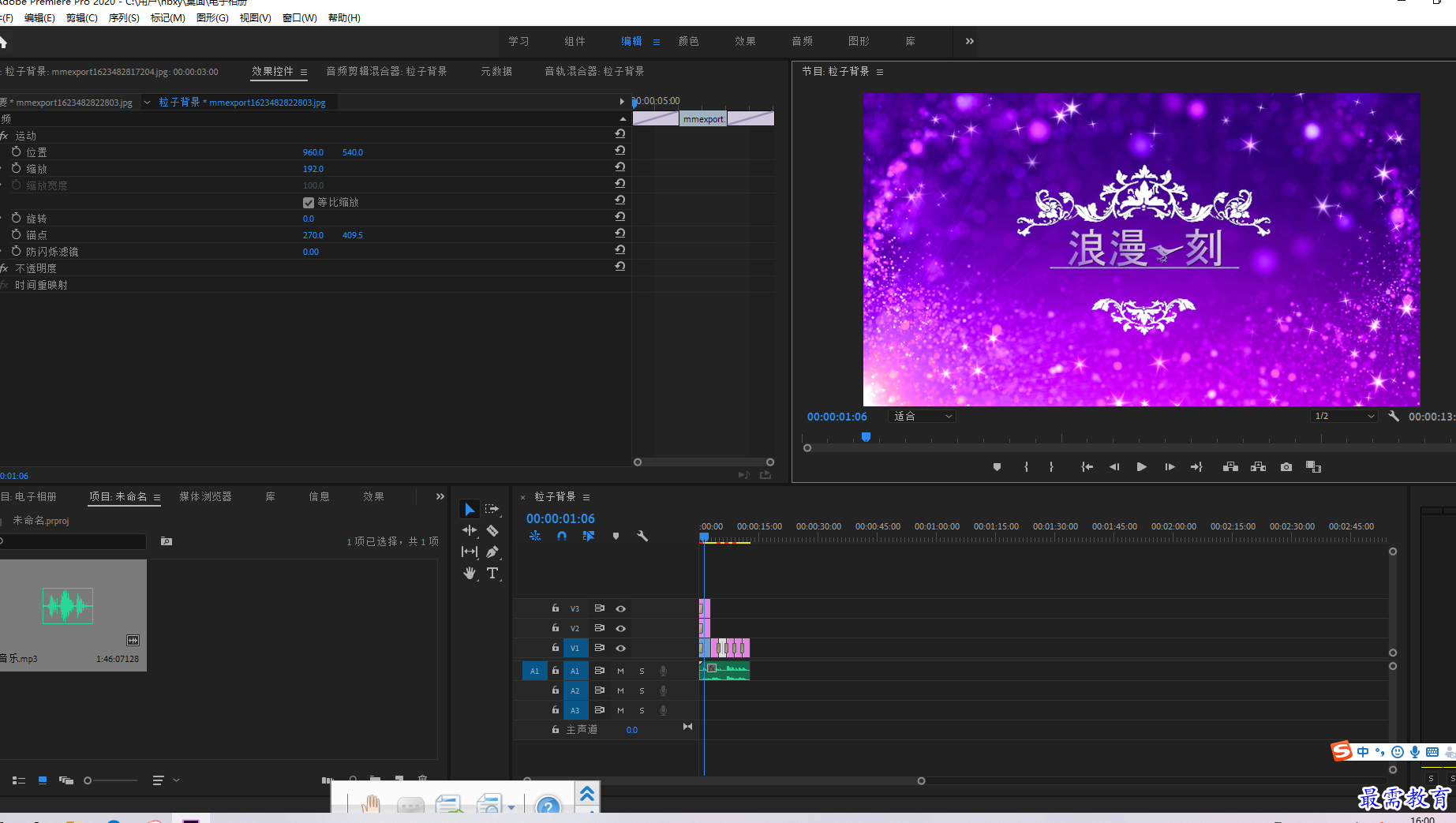Reset the Scale parameter

click(620, 167)
